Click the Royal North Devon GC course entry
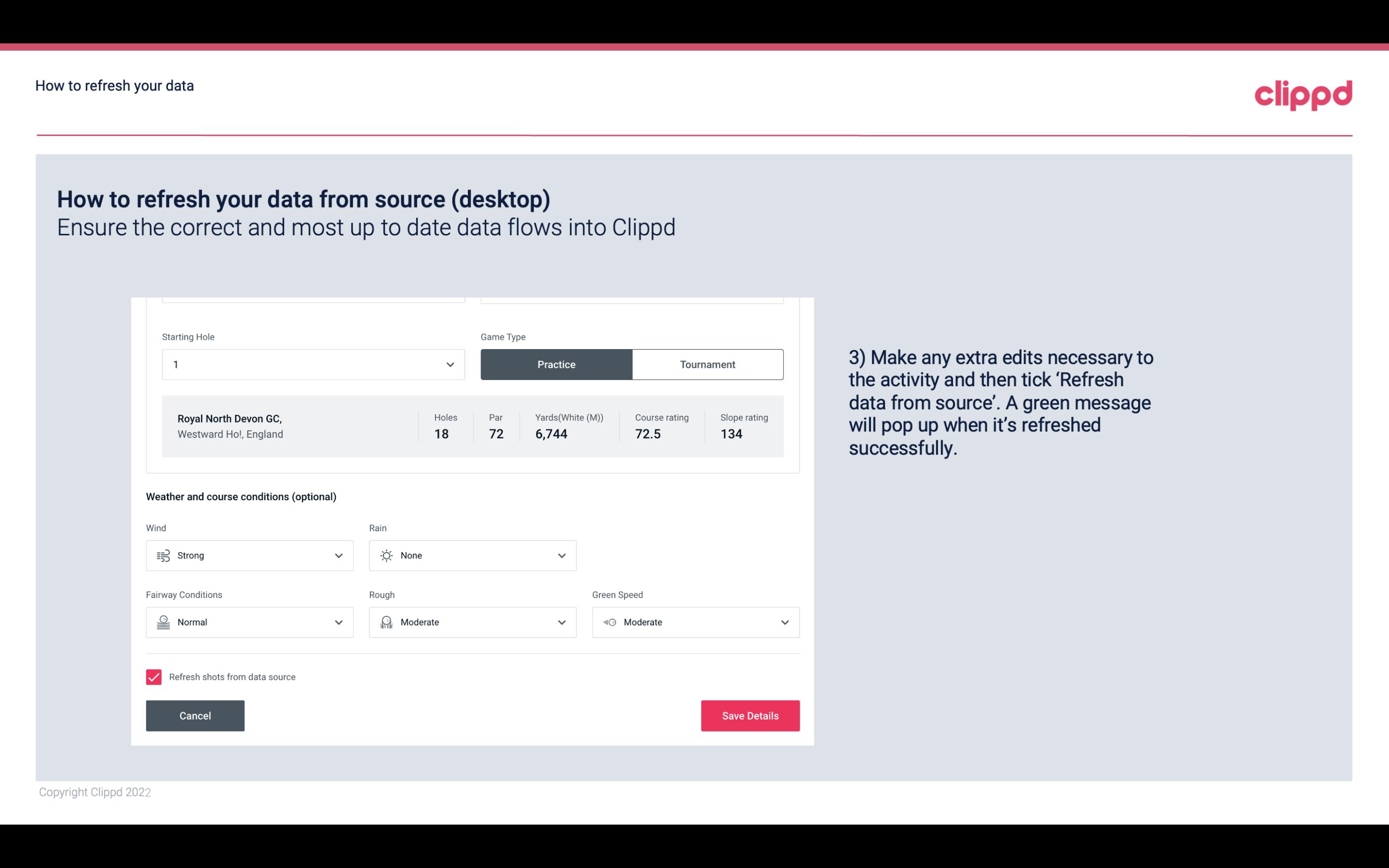The height and width of the screenshot is (868, 1389). pos(473,426)
